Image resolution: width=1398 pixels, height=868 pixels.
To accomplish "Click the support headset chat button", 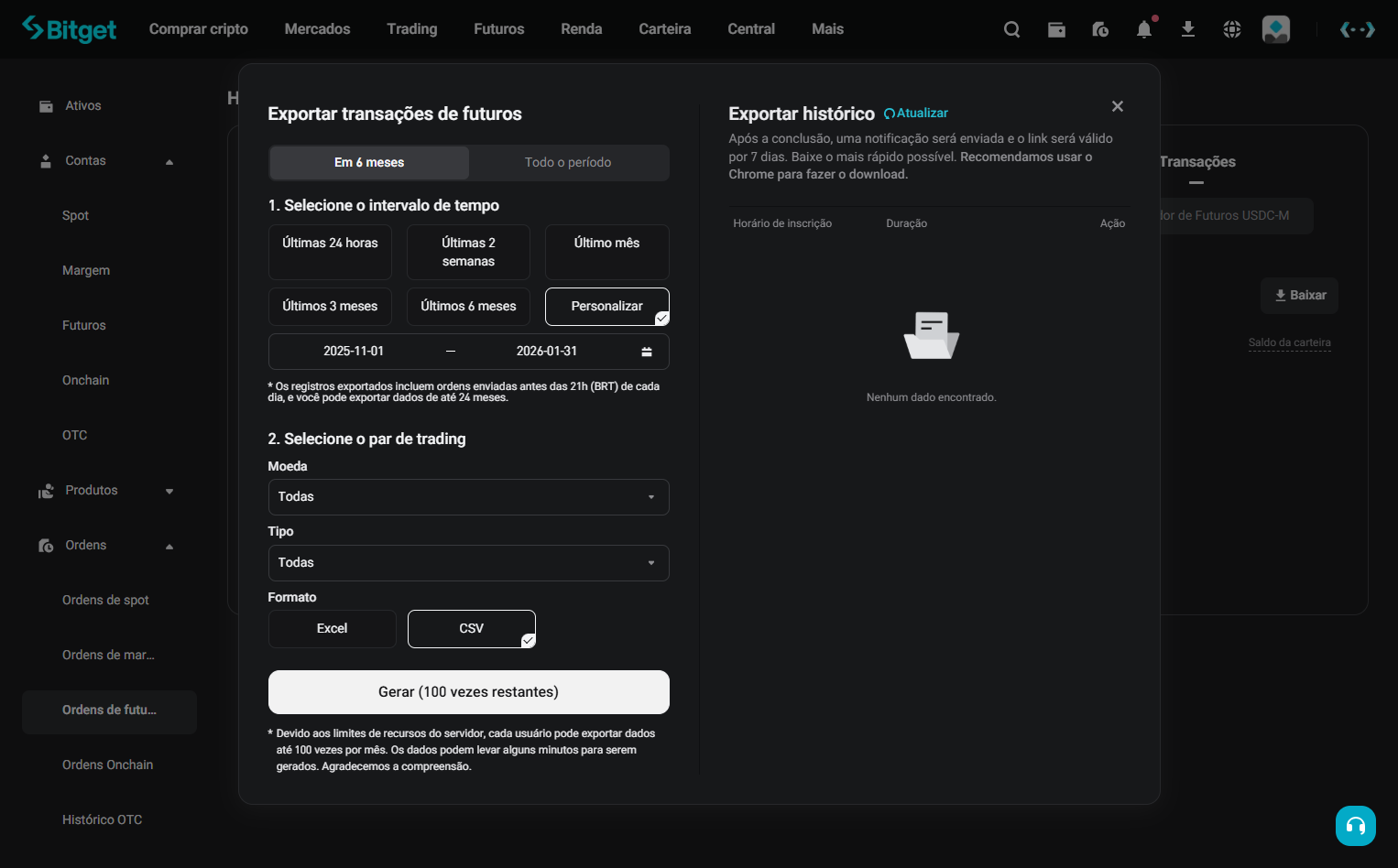I will click(x=1356, y=826).
